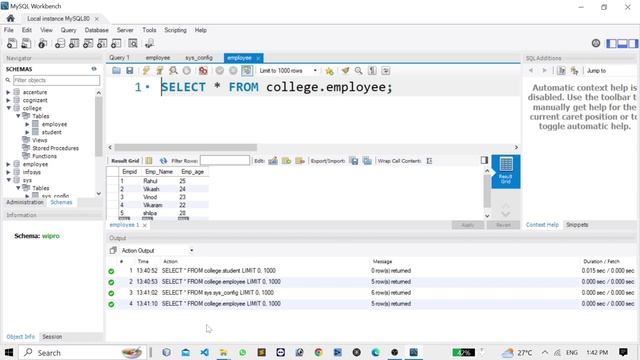Switch to the sys_config editor tab
The width and height of the screenshot is (640, 360).
coord(199,58)
